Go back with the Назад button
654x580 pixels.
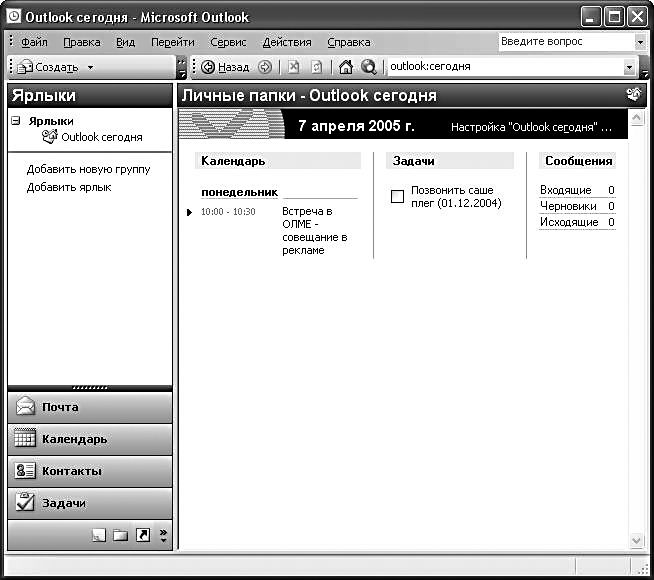click(x=225, y=67)
